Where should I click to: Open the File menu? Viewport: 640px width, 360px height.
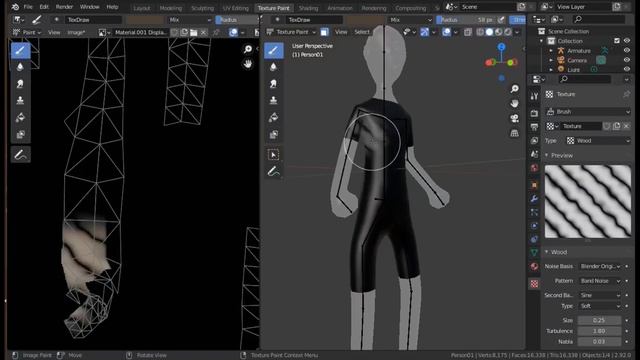click(x=28, y=7)
